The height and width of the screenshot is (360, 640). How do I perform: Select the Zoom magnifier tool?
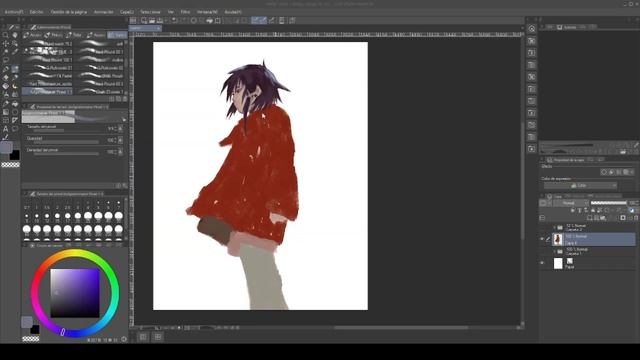pyautogui.click(x=5, y=35)
